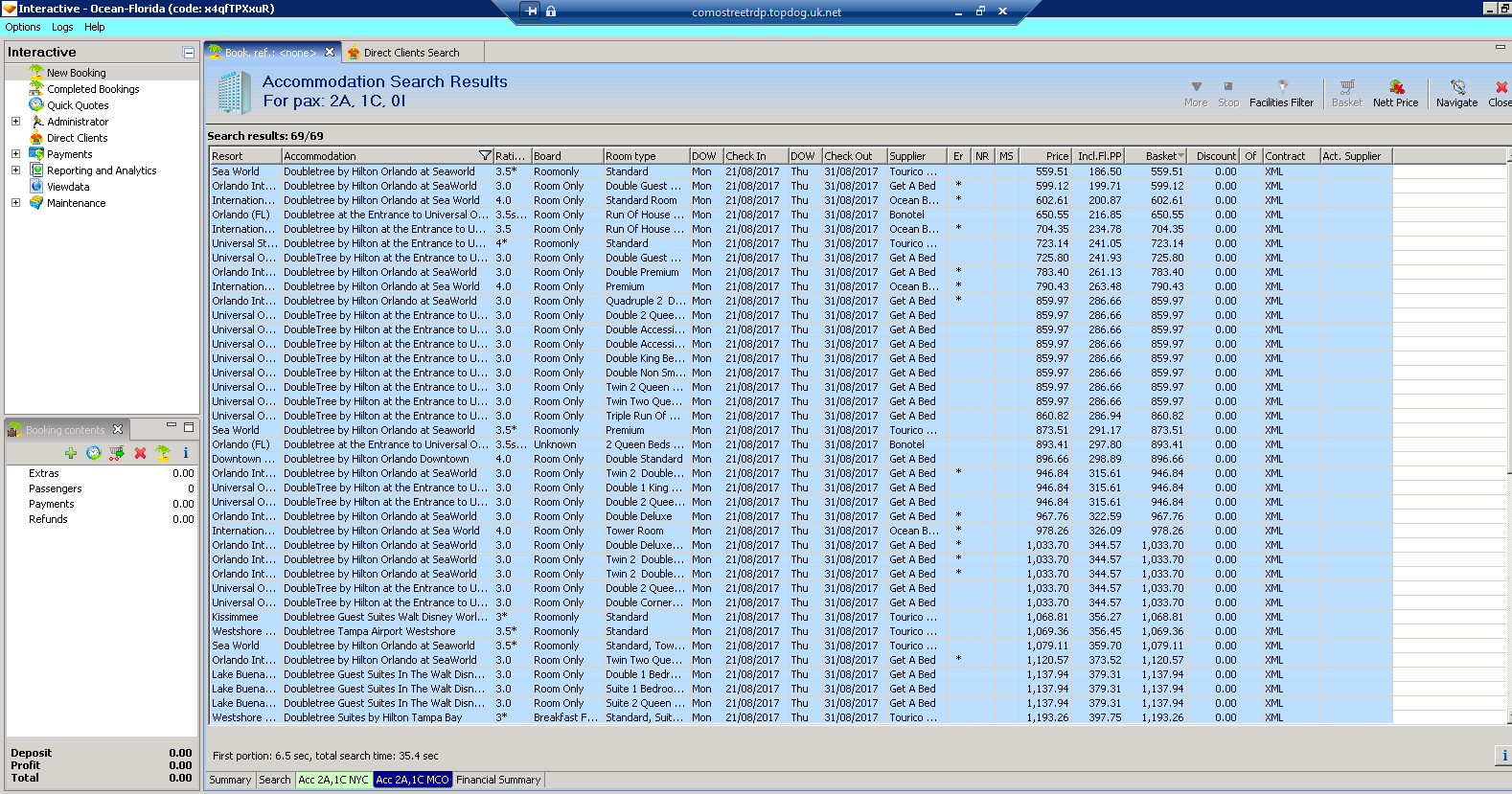Screen dimensions: 1512x794
Task: Click the Administrator running-man icon
Action: (x=36, y=121)
